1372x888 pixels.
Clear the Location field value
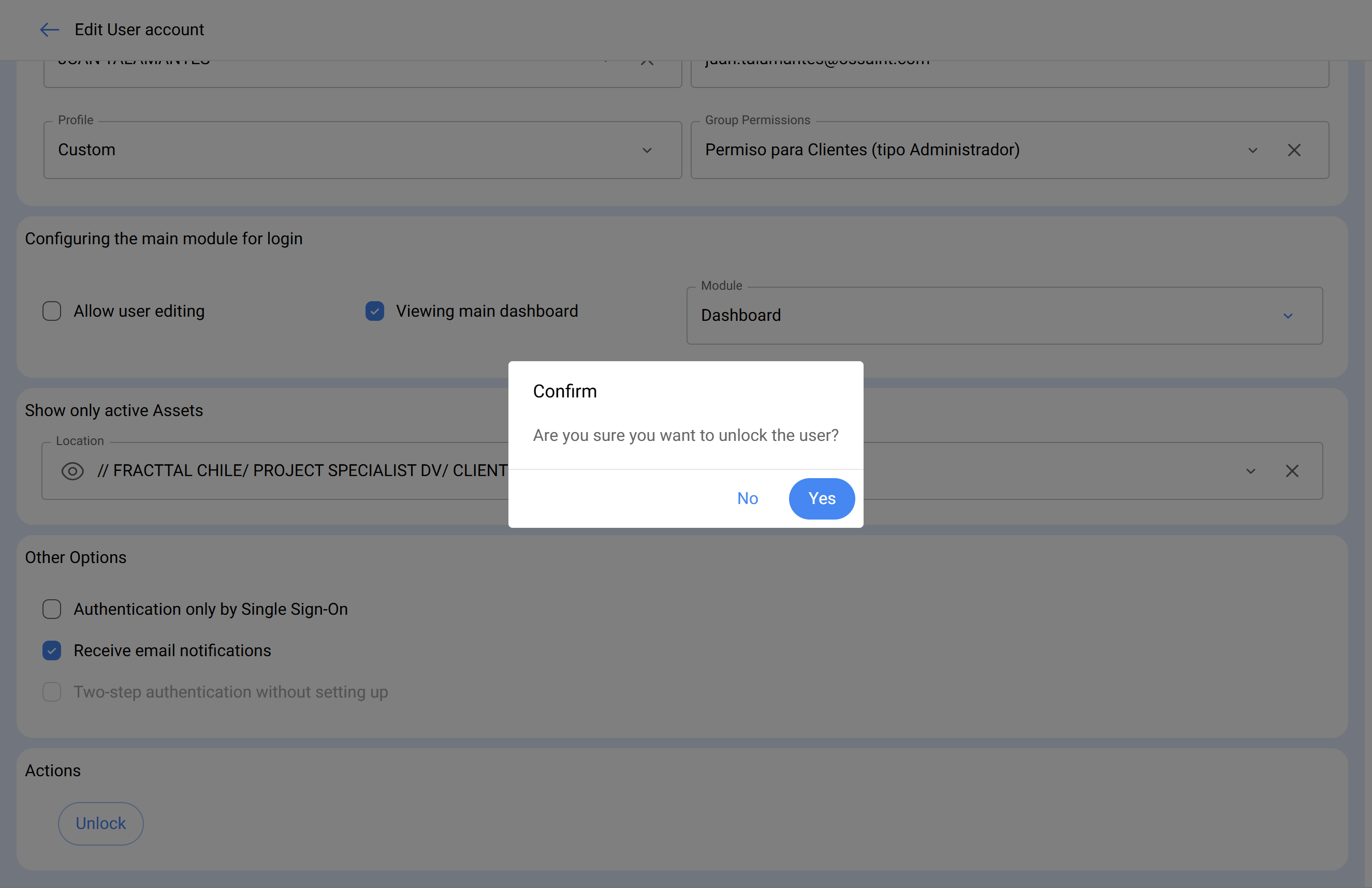[1291, 471]
